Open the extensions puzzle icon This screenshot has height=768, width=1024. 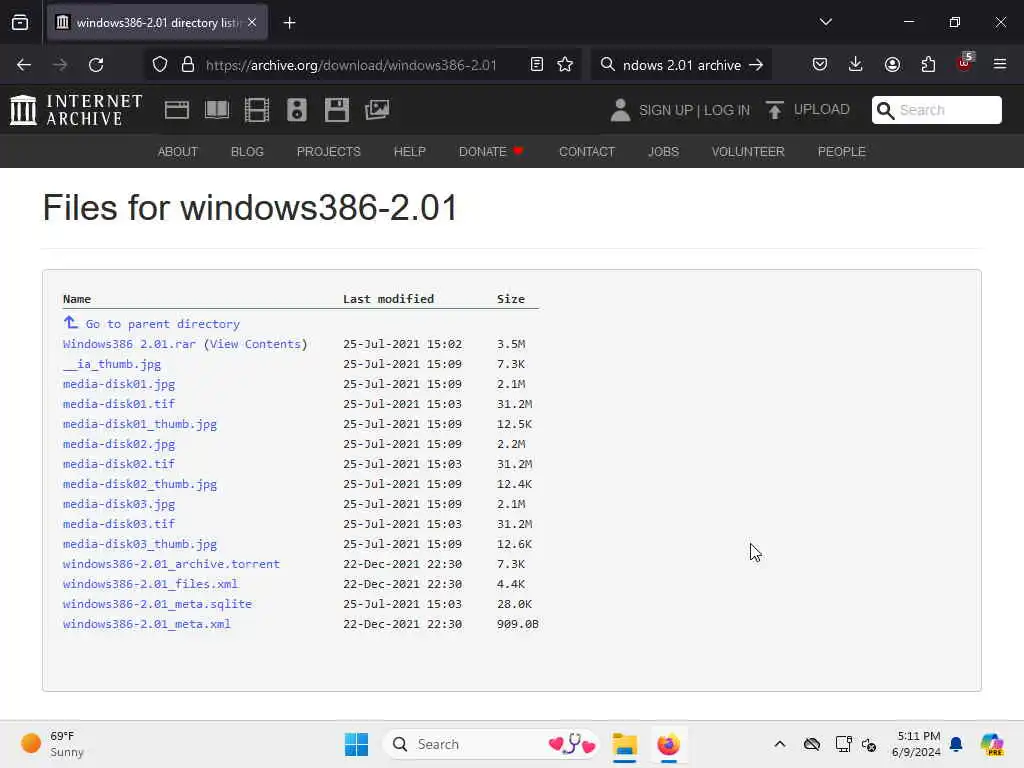[928, 65]
